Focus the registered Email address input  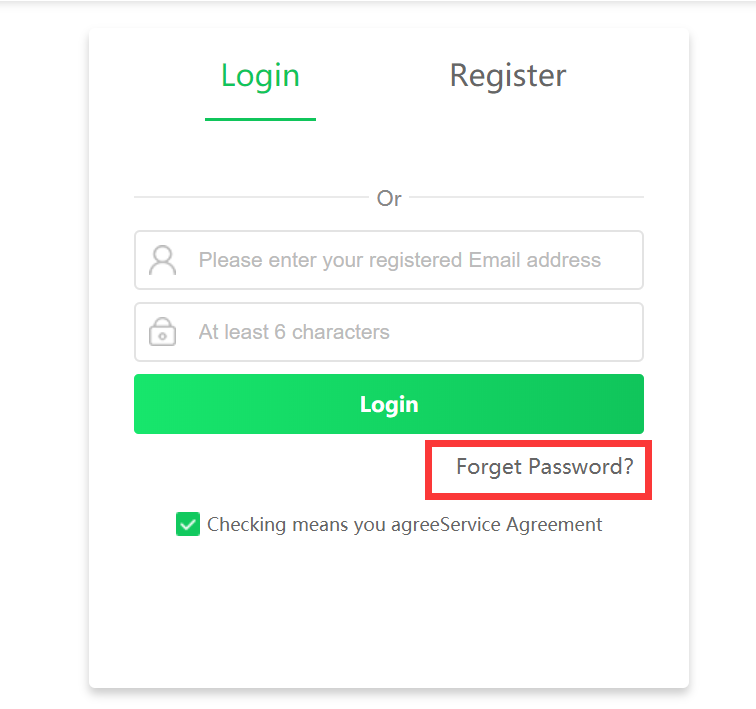389,260
